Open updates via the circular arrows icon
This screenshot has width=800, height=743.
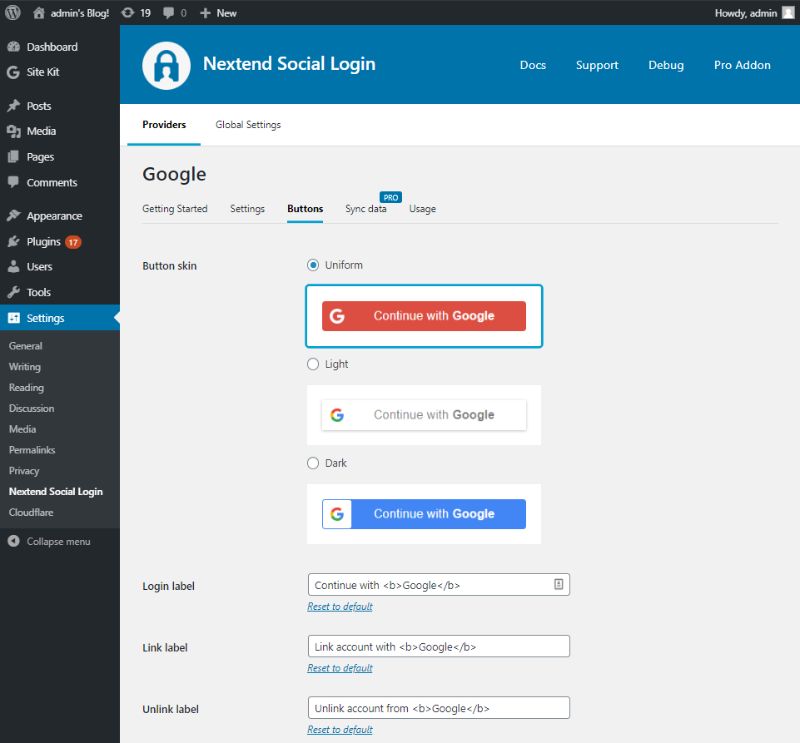point(128,13)
